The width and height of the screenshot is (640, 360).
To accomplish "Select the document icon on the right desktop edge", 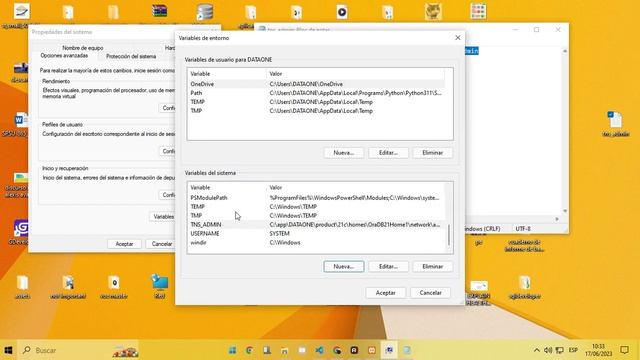I will pos(615,120).
